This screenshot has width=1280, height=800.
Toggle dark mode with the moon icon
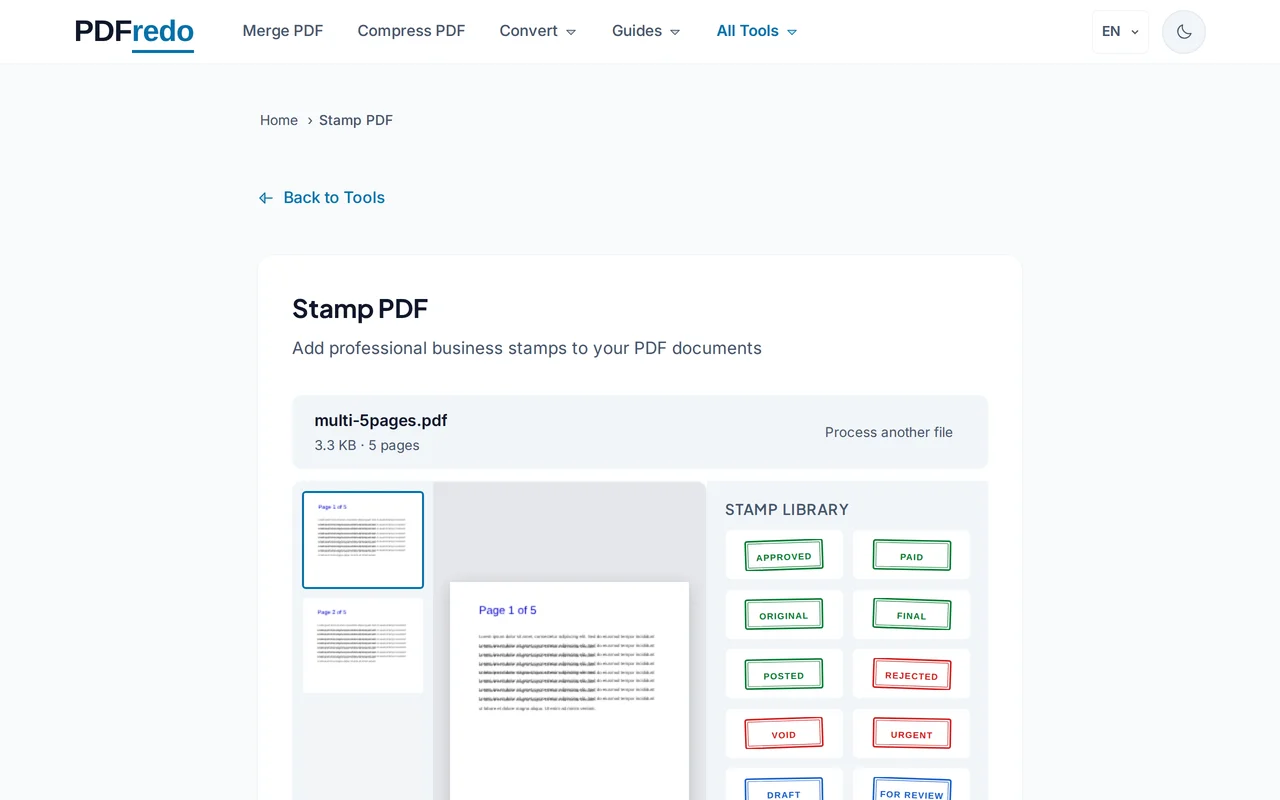pos(1183,31)
